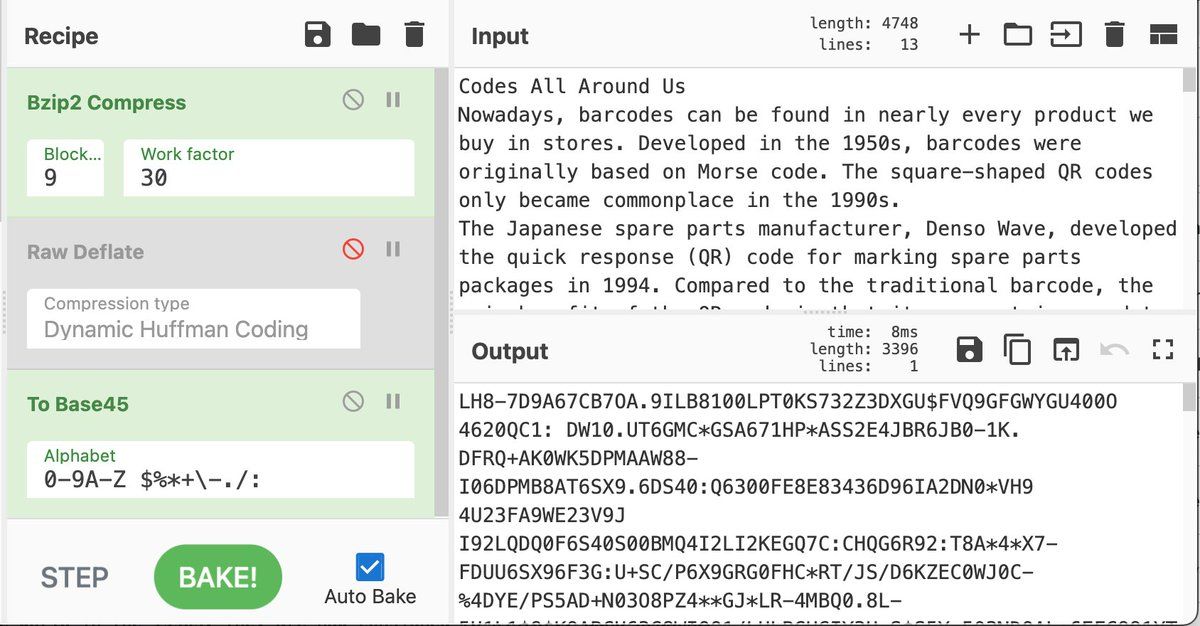Set a breakpoint on the To Base45 operation

click(392, 402)
